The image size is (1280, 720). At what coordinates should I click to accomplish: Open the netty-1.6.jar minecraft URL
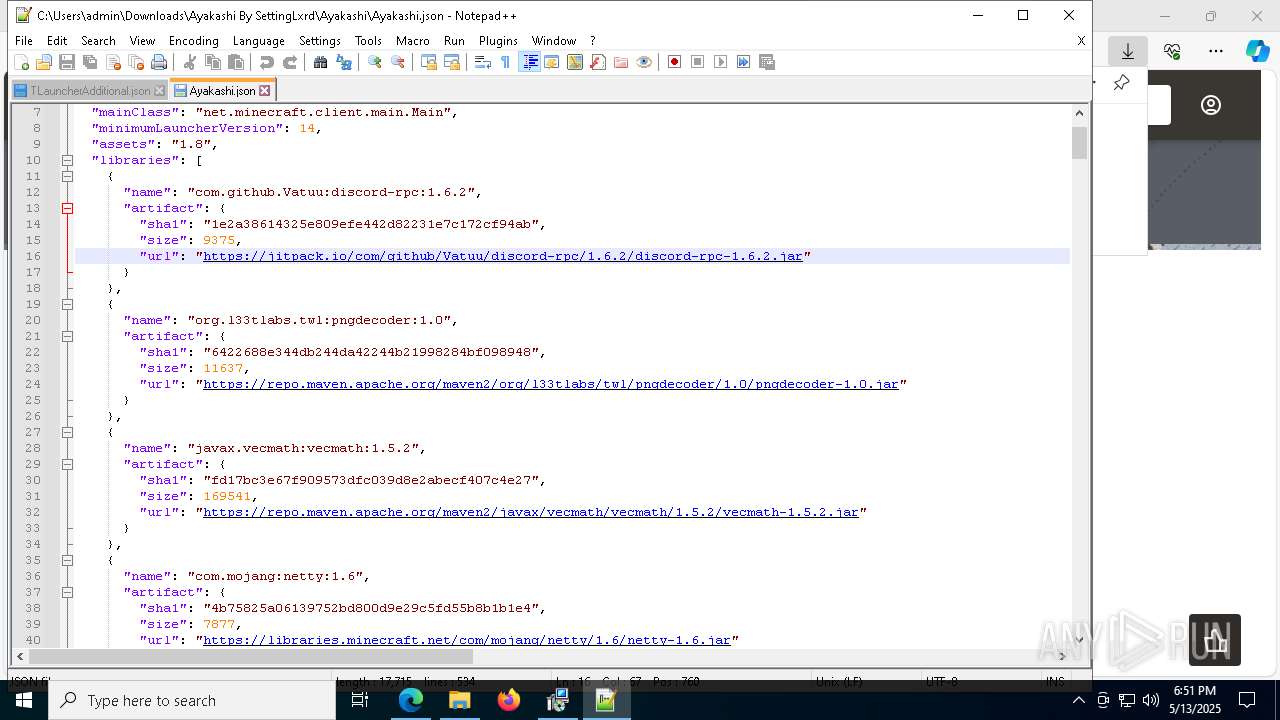(x=467, y=640)
